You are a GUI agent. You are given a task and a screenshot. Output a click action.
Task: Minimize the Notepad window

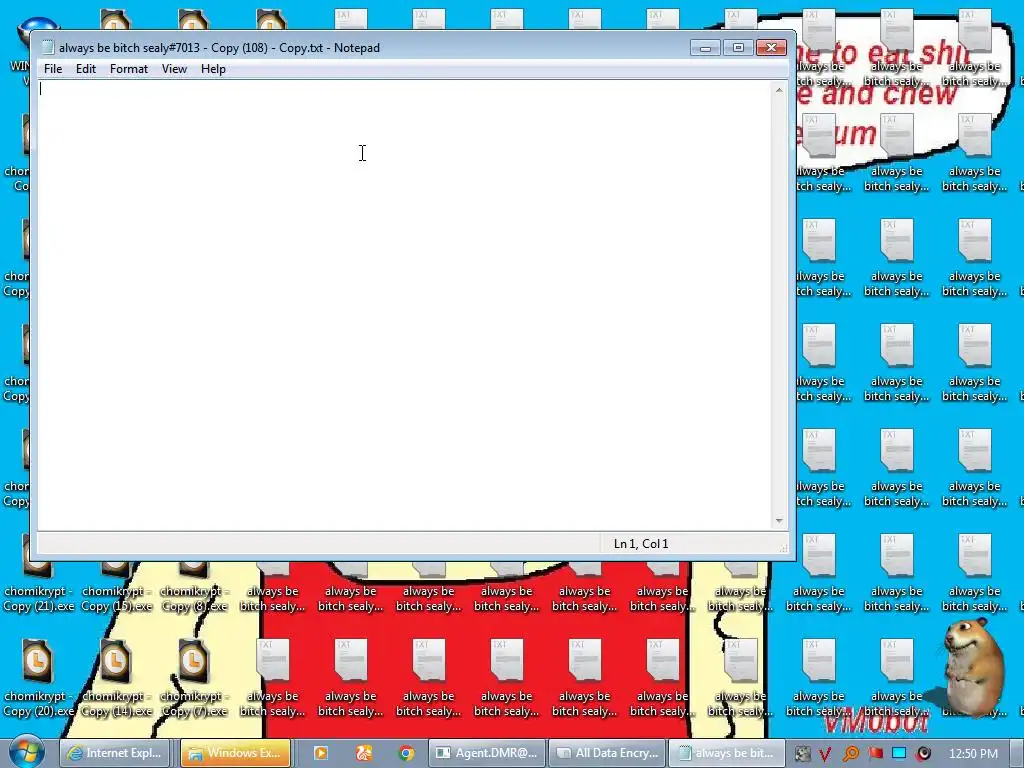pyautogui.click(x=705, y=48)
